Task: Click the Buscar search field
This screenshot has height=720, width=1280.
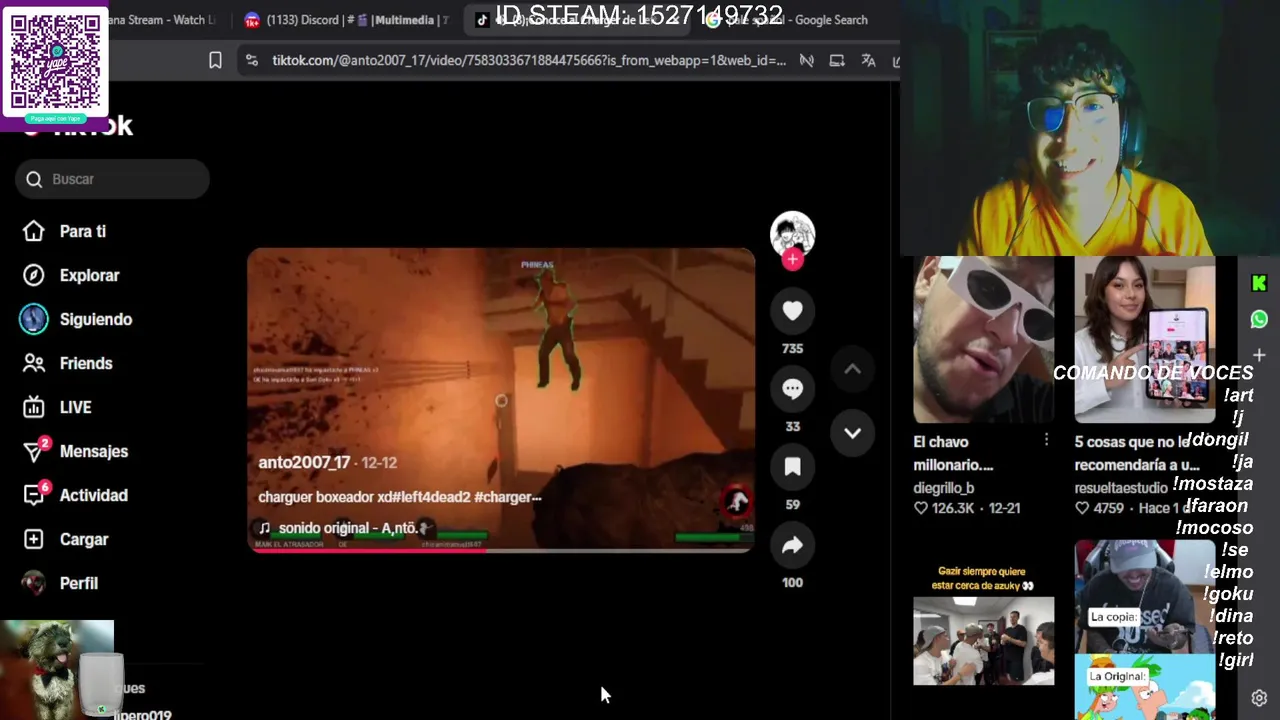Action: pyautogui.click(x=112, y=179)
